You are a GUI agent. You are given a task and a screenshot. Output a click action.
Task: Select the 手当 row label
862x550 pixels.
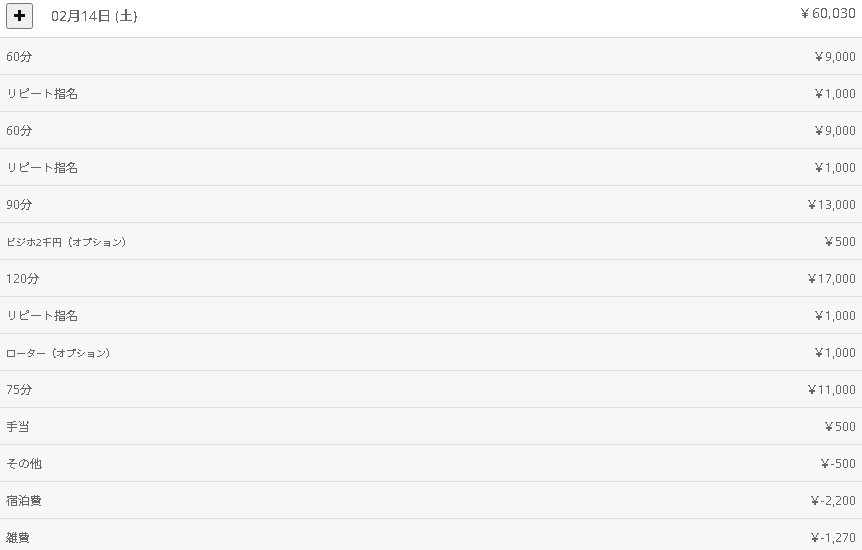click(18, 427)
